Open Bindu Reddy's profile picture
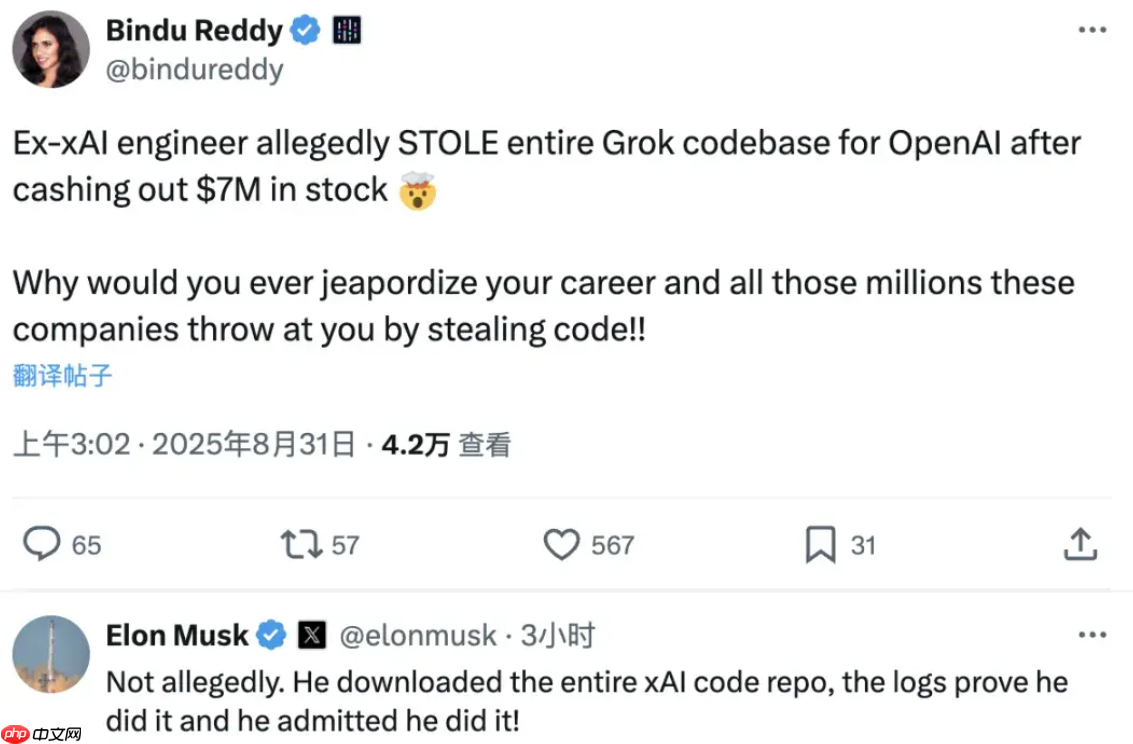The width and height of the screenshot is (1133, 744). [51, 50]
